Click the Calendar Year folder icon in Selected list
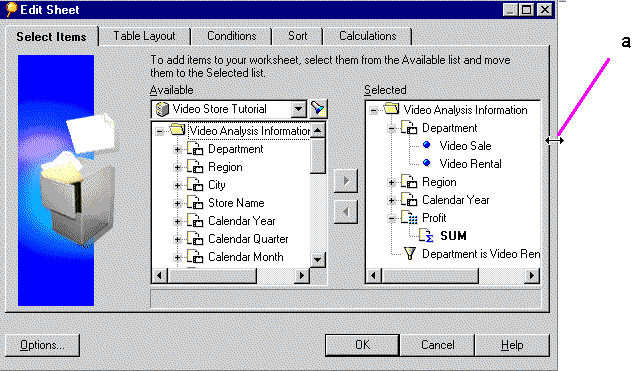The height and width of the screenshot is (371, 635). coord(409,200)
